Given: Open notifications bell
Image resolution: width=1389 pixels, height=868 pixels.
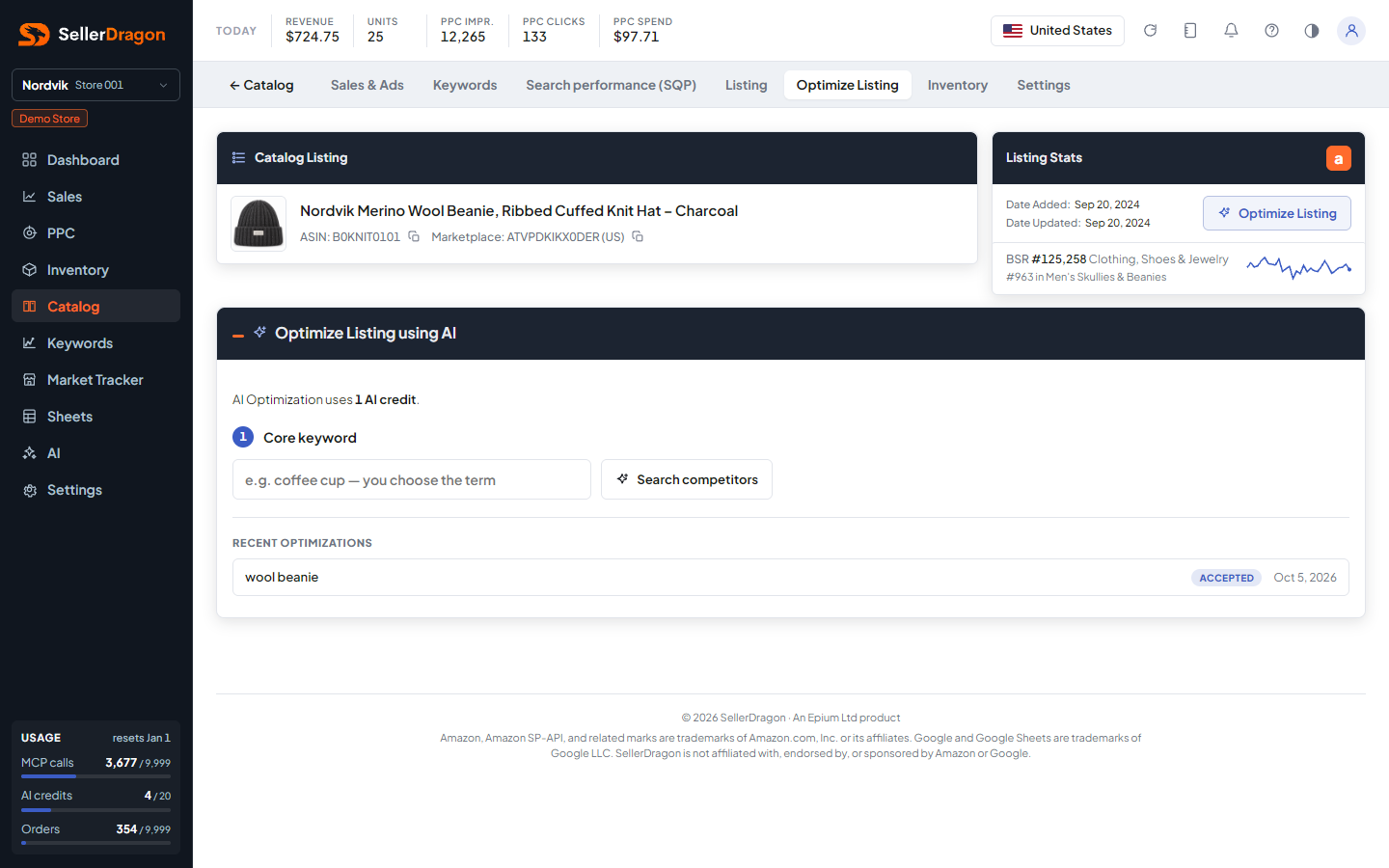Looking at the screenshot, I should pos(1231,31).
